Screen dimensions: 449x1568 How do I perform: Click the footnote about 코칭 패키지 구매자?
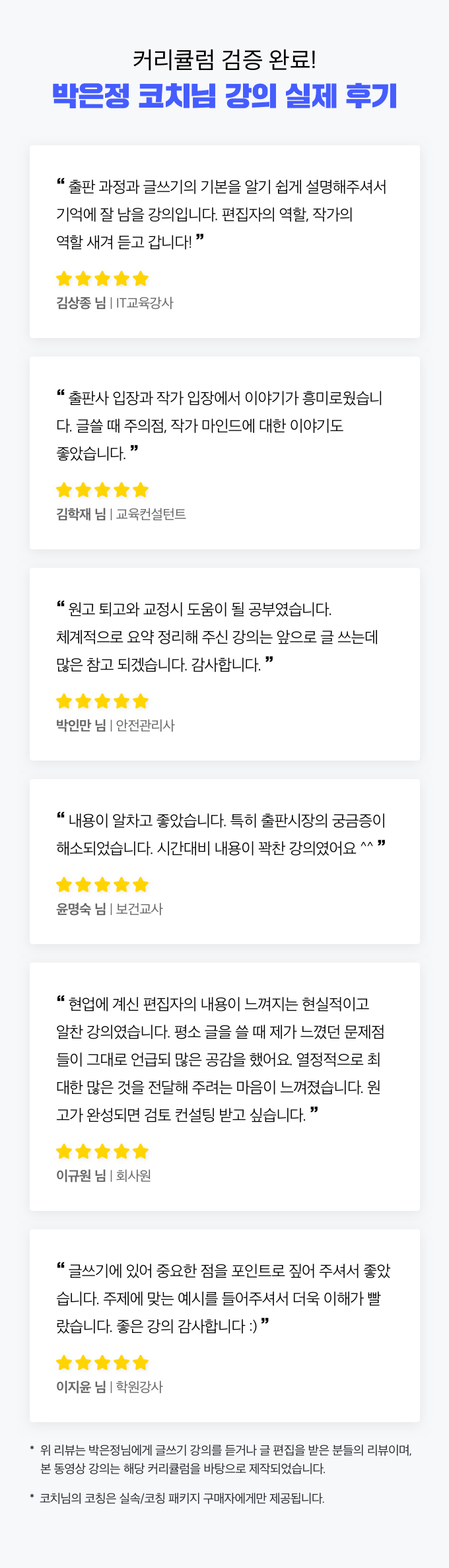[x=182, y=1498]
